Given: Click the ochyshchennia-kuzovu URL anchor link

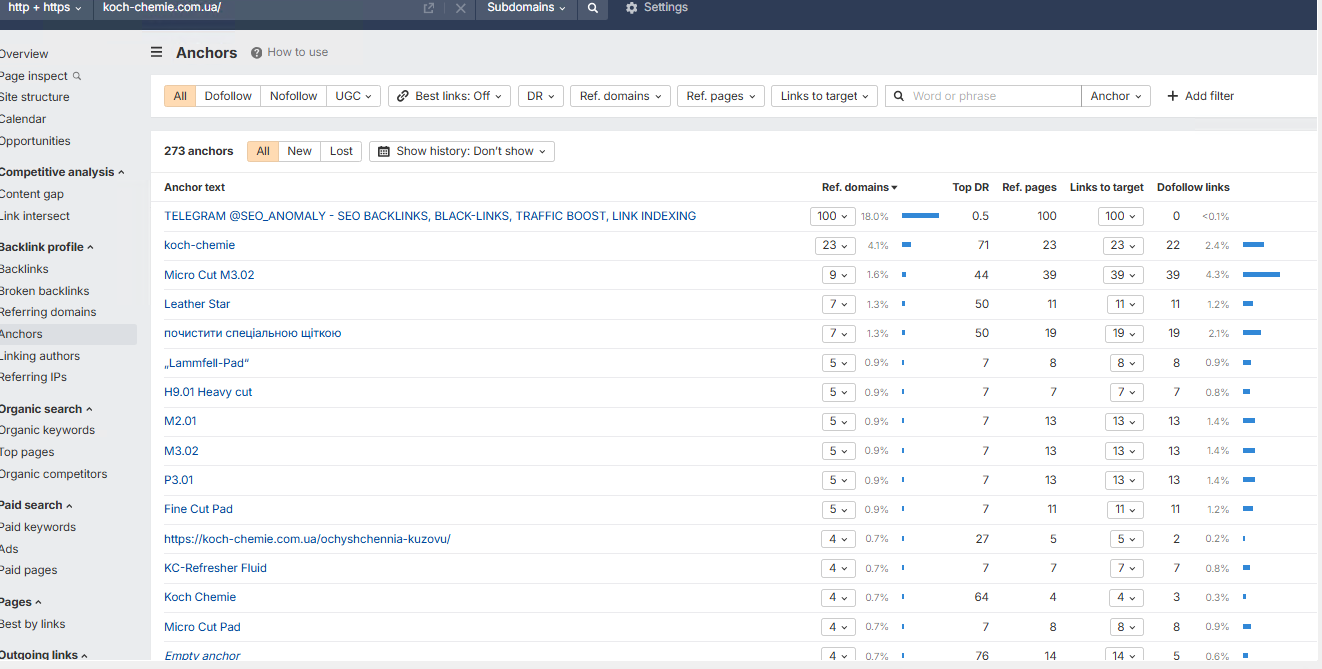Looking at the screenshot, I should click(307, 539).
